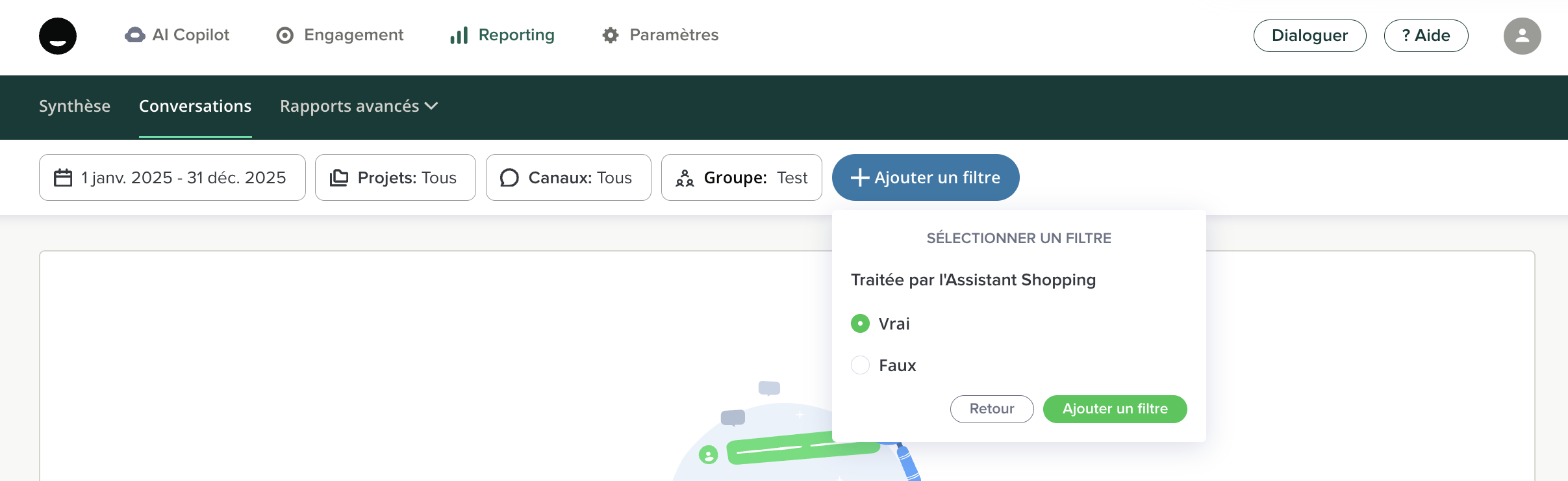Screen dimensions: 1568x481
Task: Click the Engagement target icon
Action: (285, 35)
